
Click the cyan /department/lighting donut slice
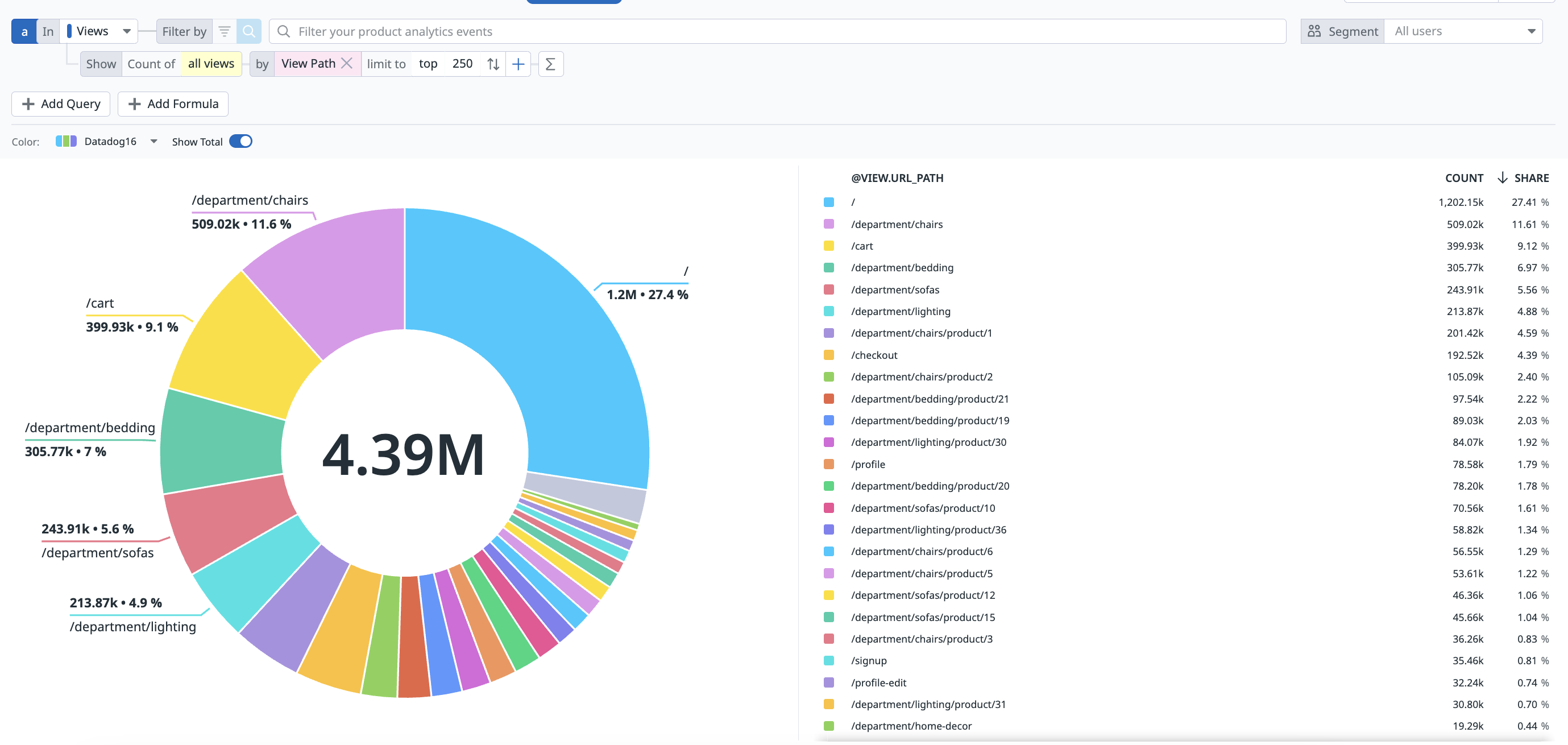(256, 572)
